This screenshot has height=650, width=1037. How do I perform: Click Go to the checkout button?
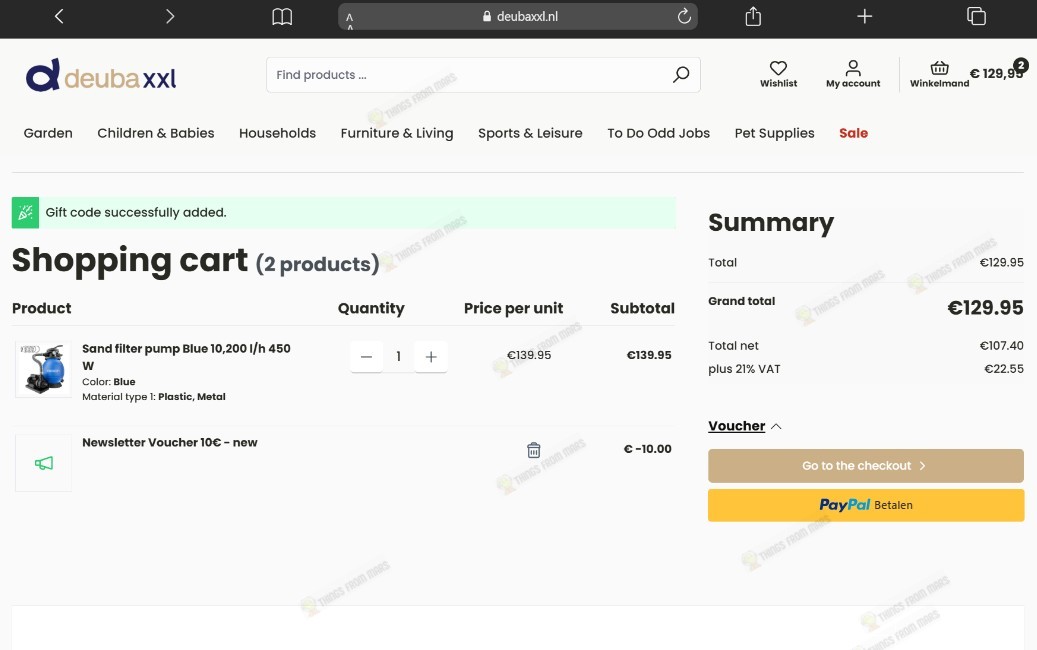(866, 466)
